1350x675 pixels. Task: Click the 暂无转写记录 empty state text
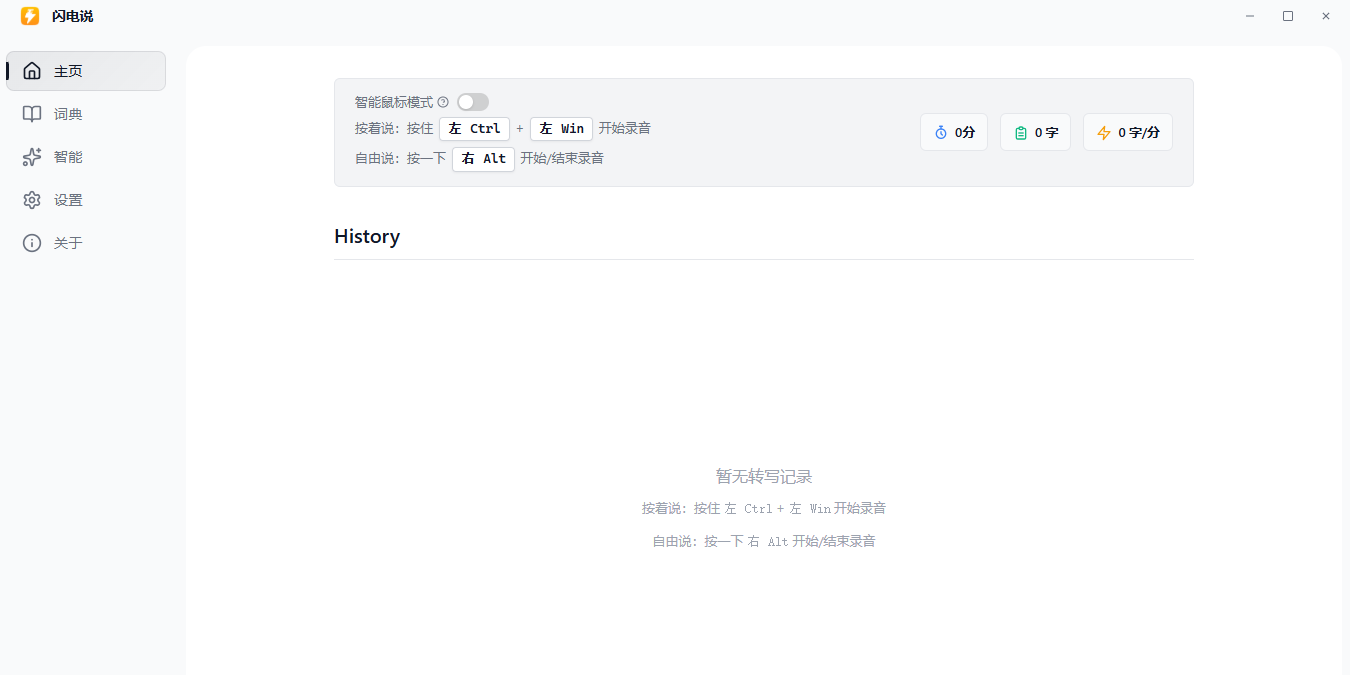[x=763, y=476]
